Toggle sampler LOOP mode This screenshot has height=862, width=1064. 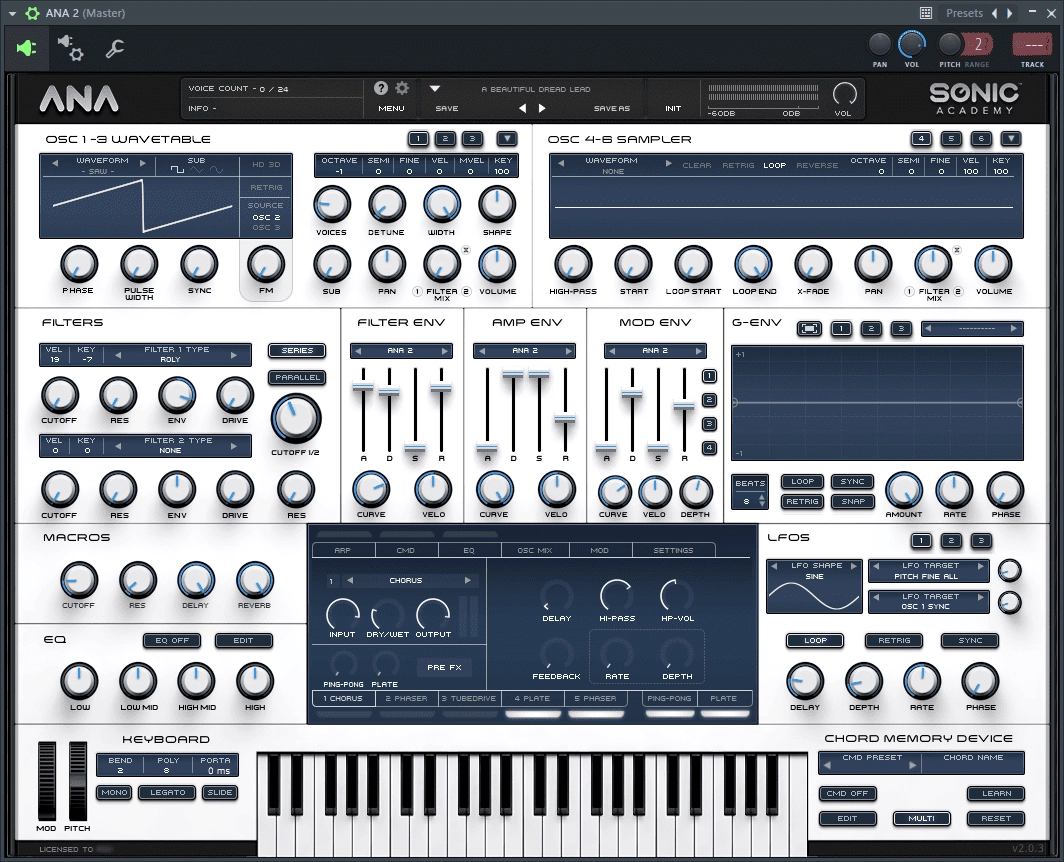(x=774, y=165)
